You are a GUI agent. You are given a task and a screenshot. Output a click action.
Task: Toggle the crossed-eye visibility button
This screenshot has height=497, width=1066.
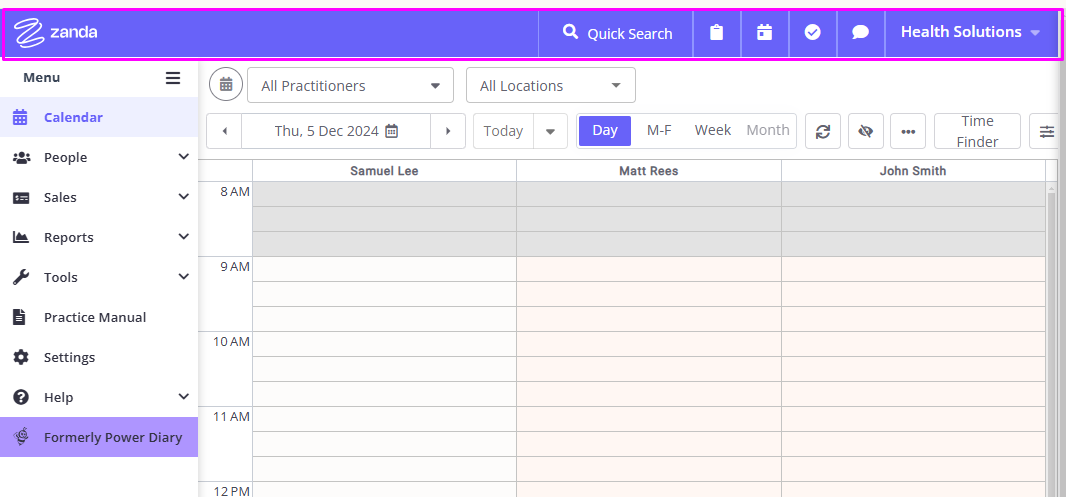click(x=865, y=131)
